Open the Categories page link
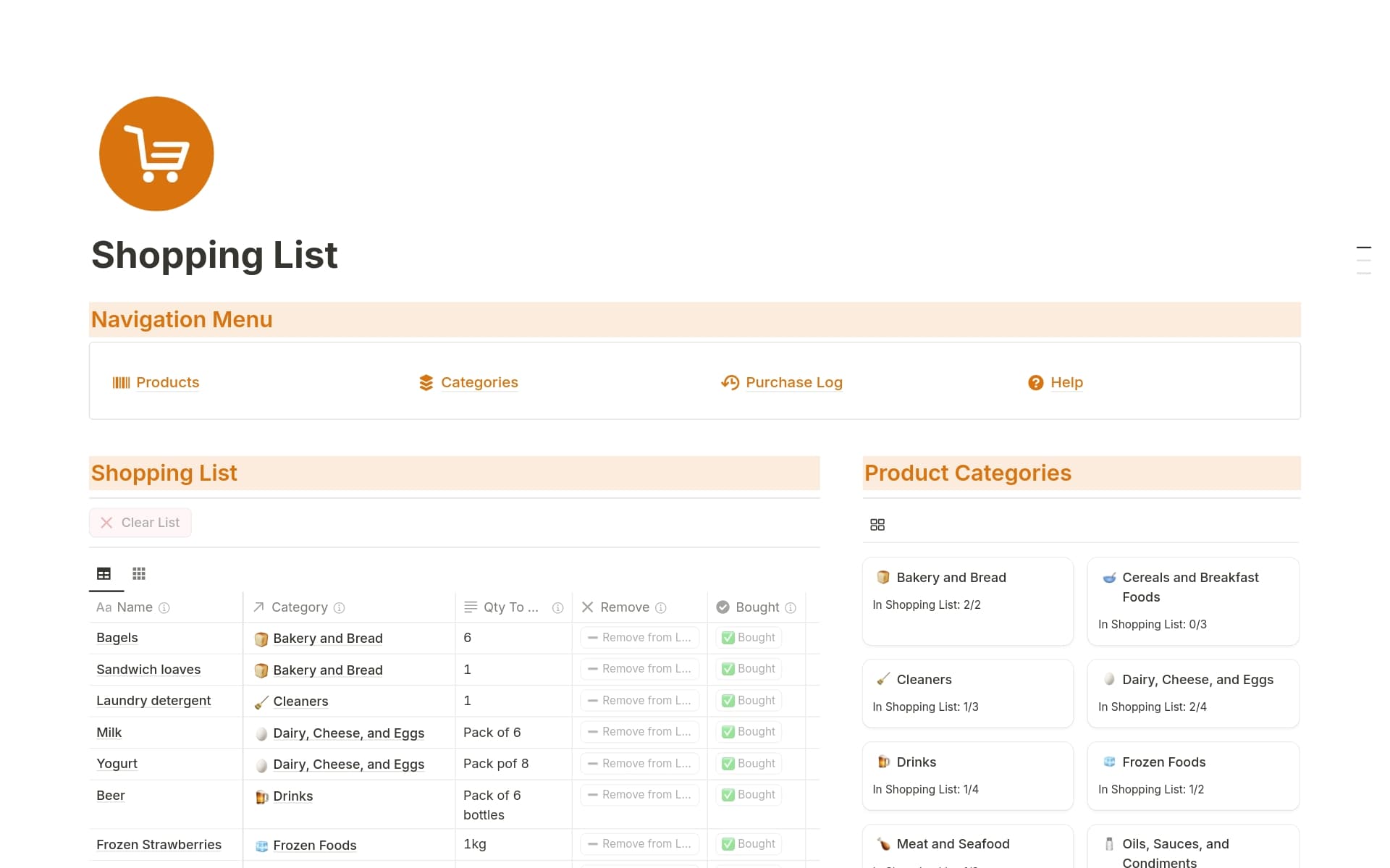 click(x=479, y=382)
